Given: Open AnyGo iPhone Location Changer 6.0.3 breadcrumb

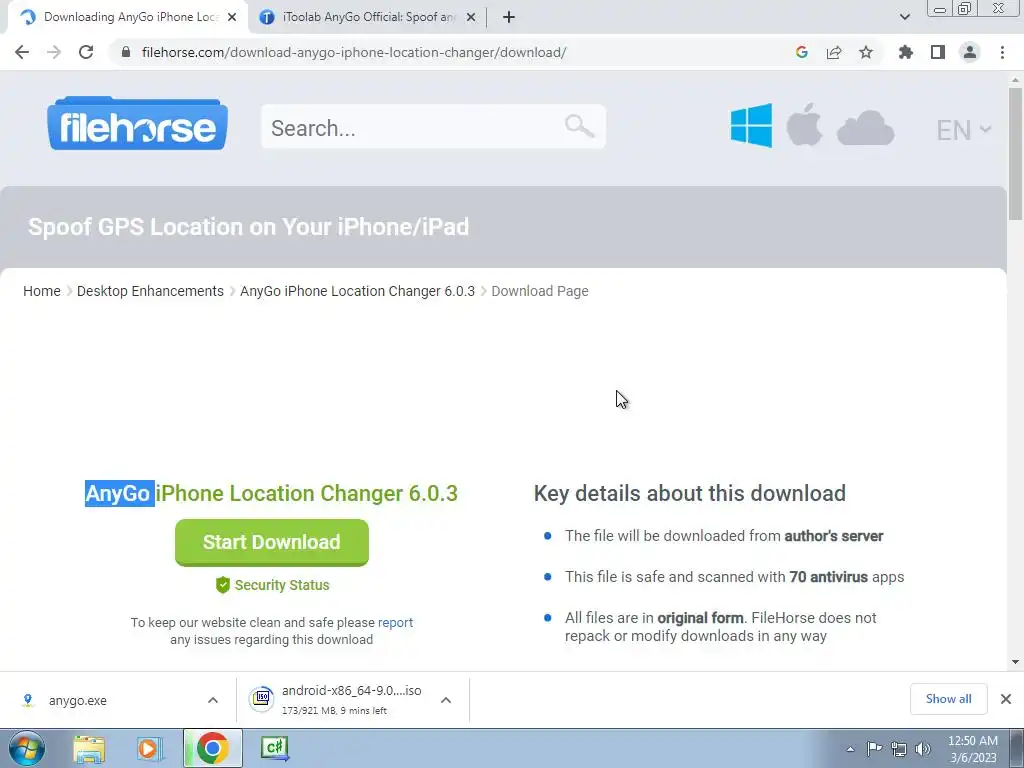Looking at the screenshot, I should 357,291.
